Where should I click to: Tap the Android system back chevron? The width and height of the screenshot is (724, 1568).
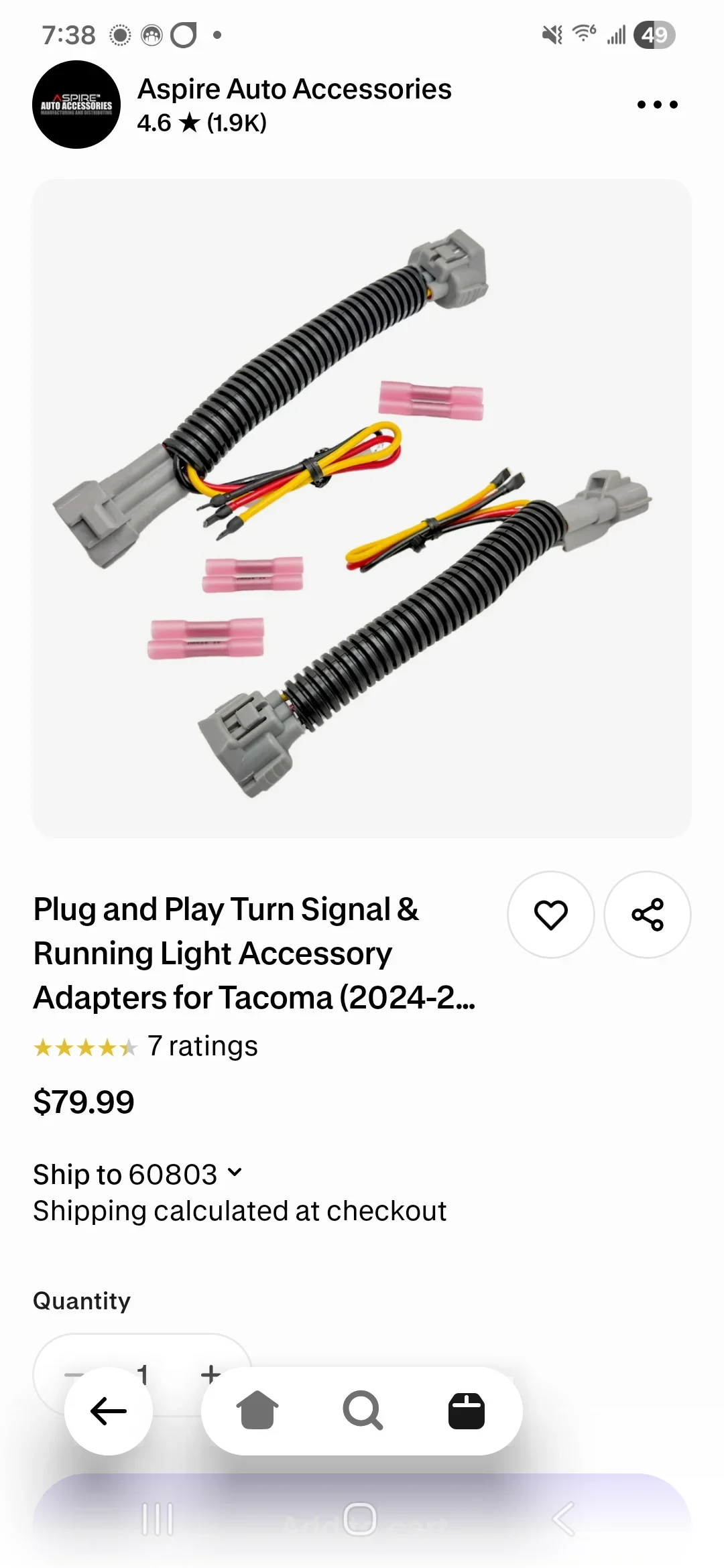tap(563, 1519)
